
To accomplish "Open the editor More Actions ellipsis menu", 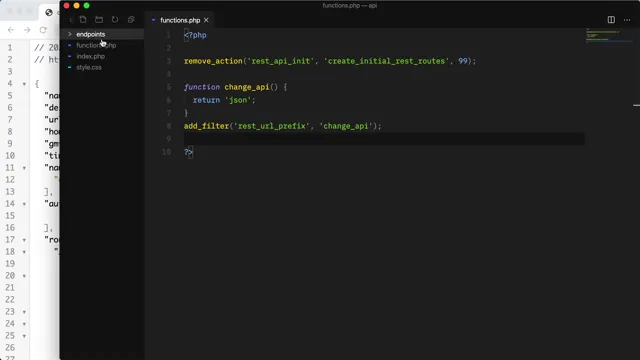I will tap(627, 20).
